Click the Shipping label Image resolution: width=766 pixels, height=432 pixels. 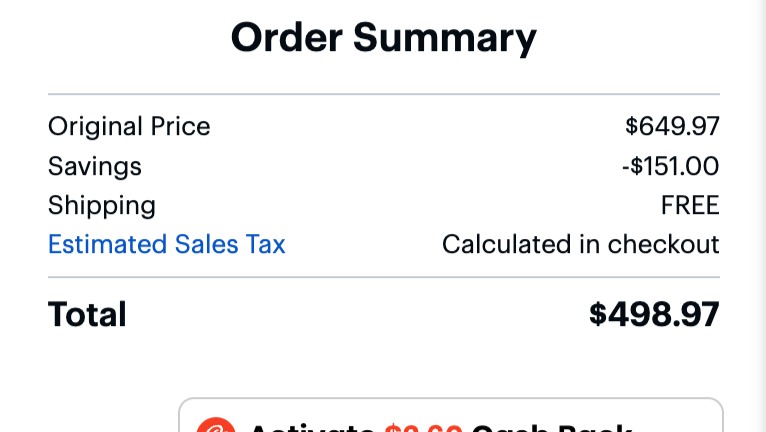[102, 206]
